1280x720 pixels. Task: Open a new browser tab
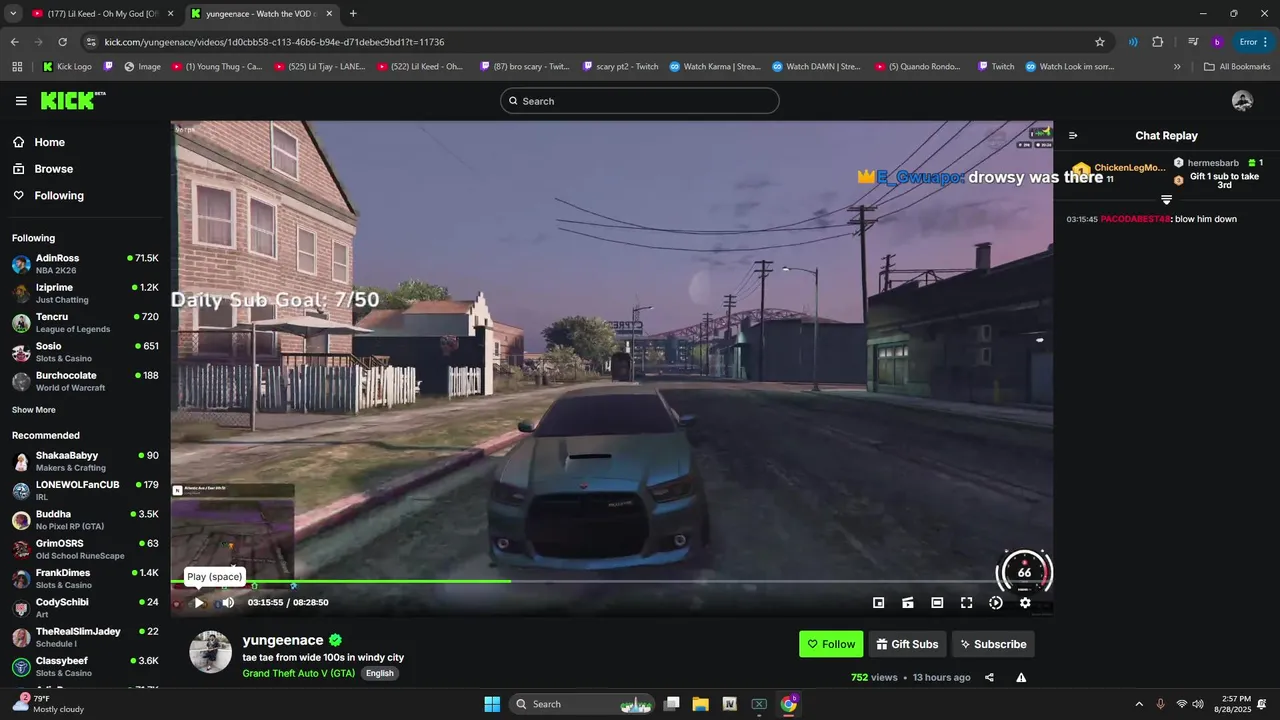353,14
